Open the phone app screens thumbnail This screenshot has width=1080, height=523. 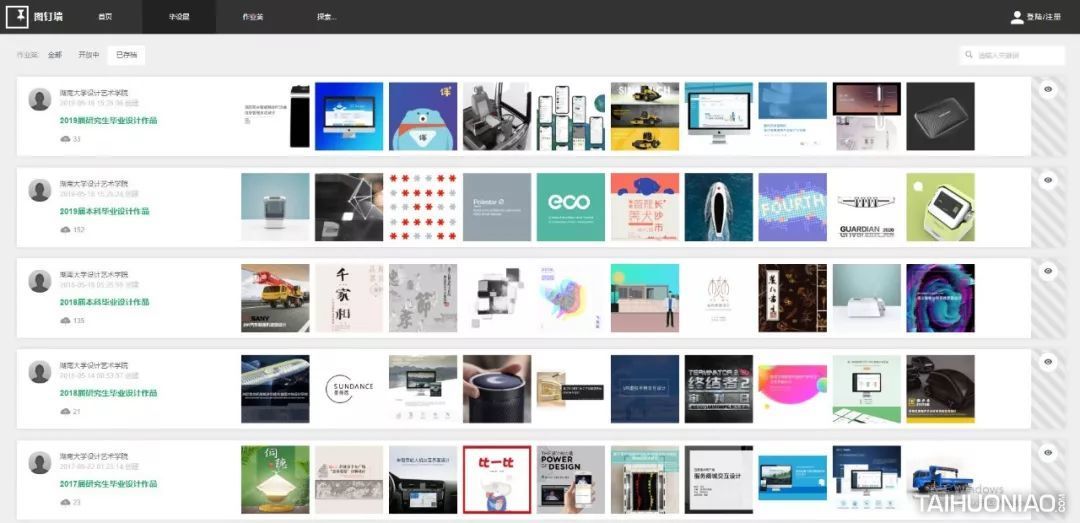tap(571, 116)
